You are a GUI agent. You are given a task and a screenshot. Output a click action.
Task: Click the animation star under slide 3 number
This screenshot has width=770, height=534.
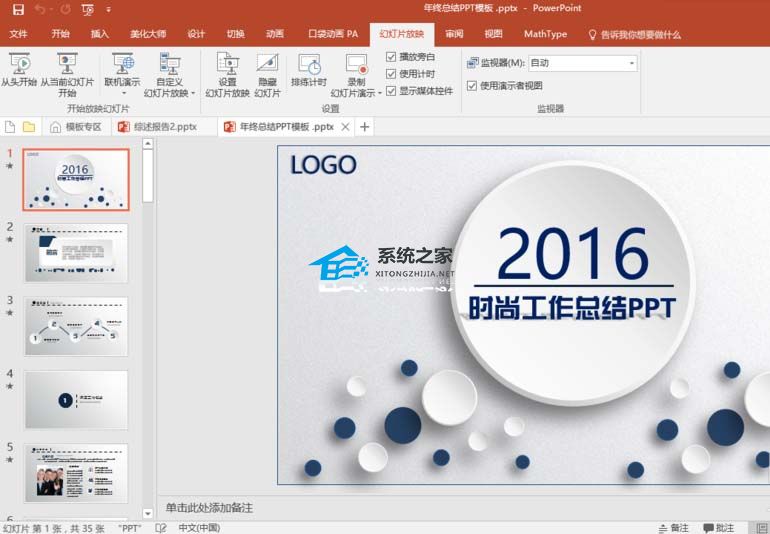pyautogui.click(x=9, y=313)
